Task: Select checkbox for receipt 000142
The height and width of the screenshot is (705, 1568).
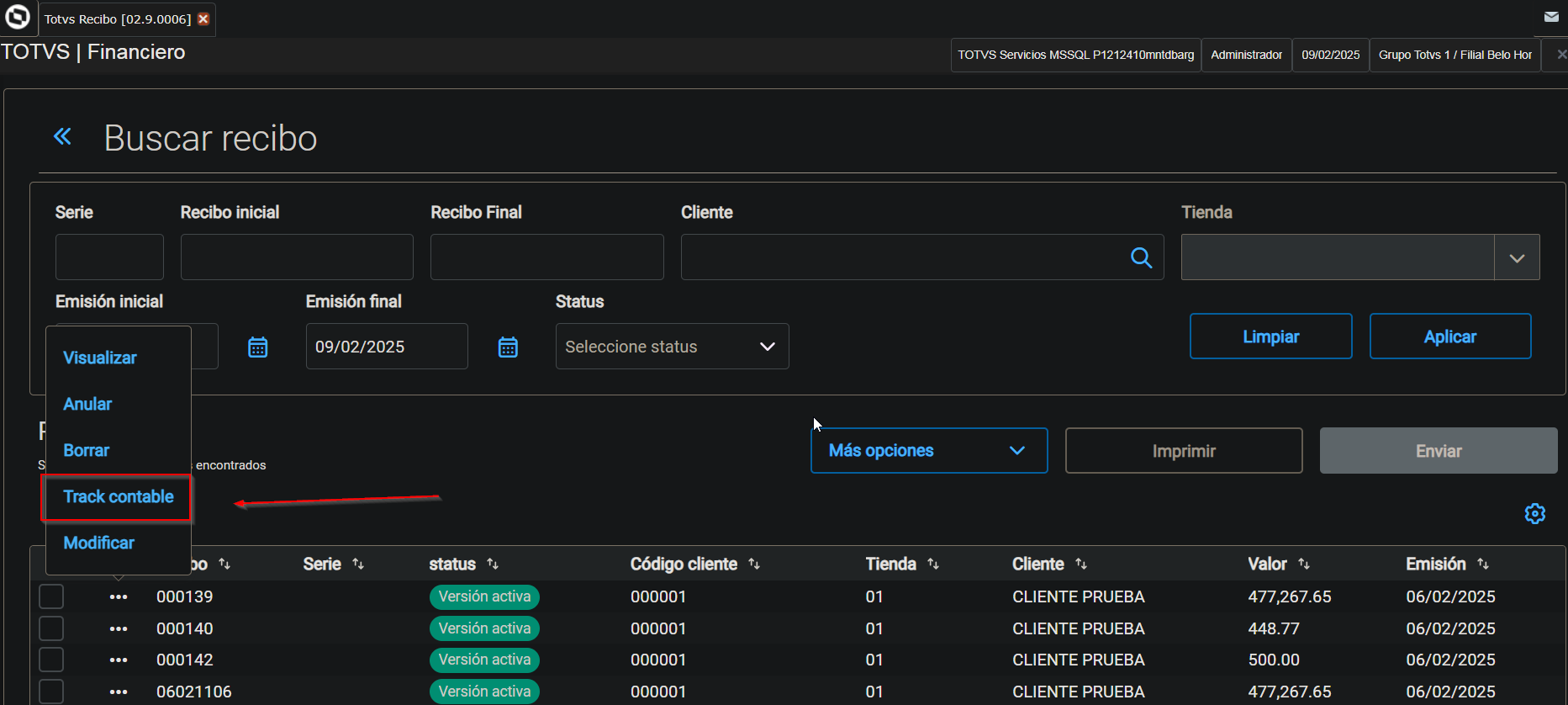Action: tap(51, 660)
